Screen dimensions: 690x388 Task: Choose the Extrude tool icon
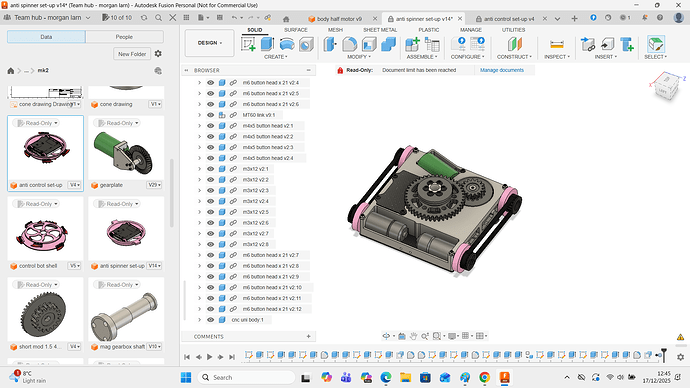[267, 44]
